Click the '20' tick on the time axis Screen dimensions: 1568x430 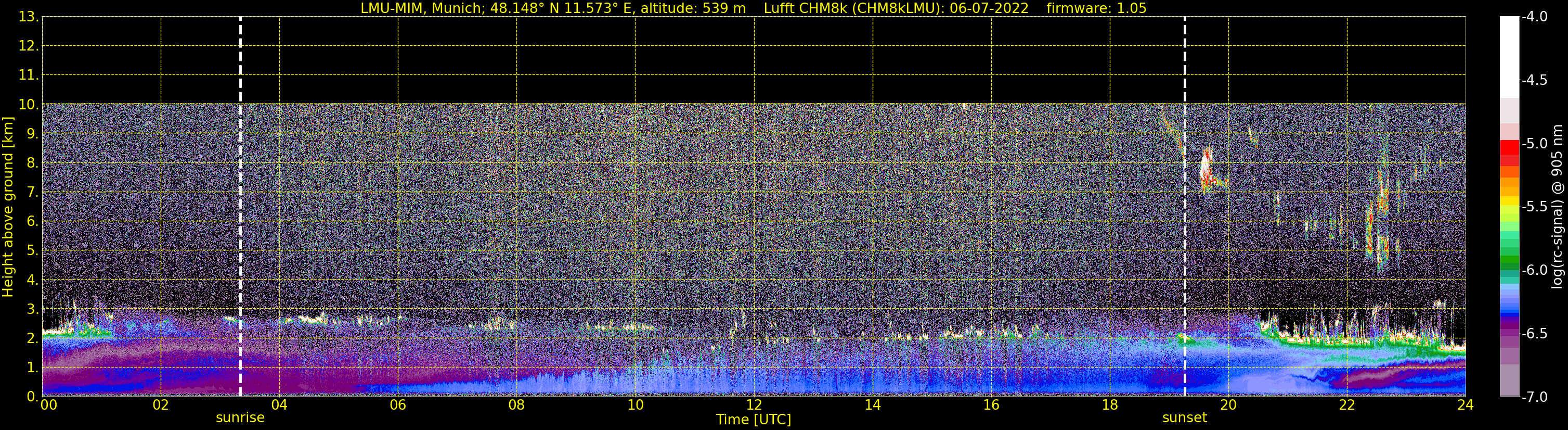(x=1228, y=405)
